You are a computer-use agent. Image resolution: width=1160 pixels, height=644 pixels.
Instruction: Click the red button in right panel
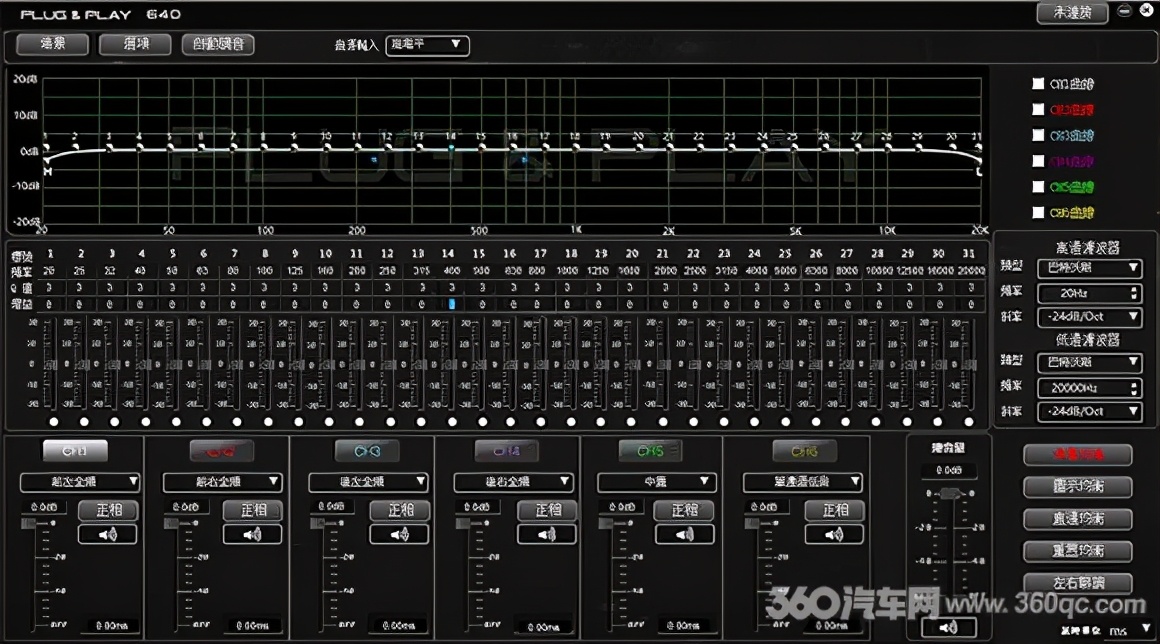(1078, 454)
